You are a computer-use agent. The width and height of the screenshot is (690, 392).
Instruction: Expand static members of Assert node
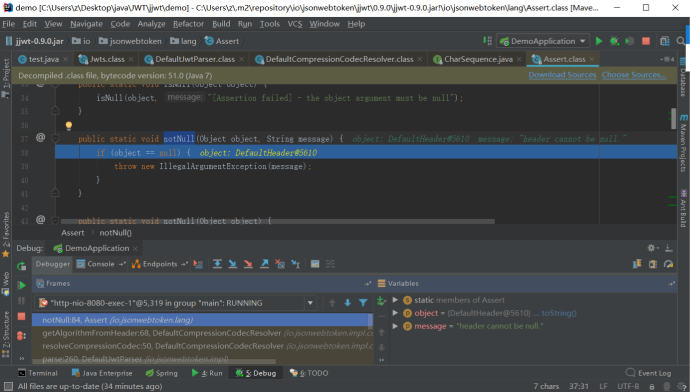[x=395, y=300]
